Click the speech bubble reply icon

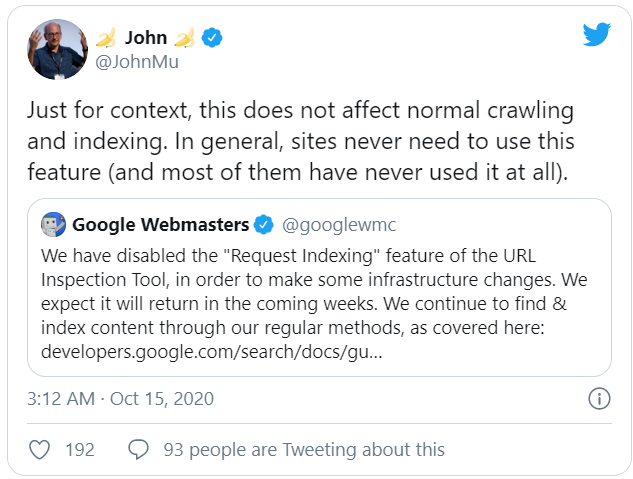pos(139,449)
